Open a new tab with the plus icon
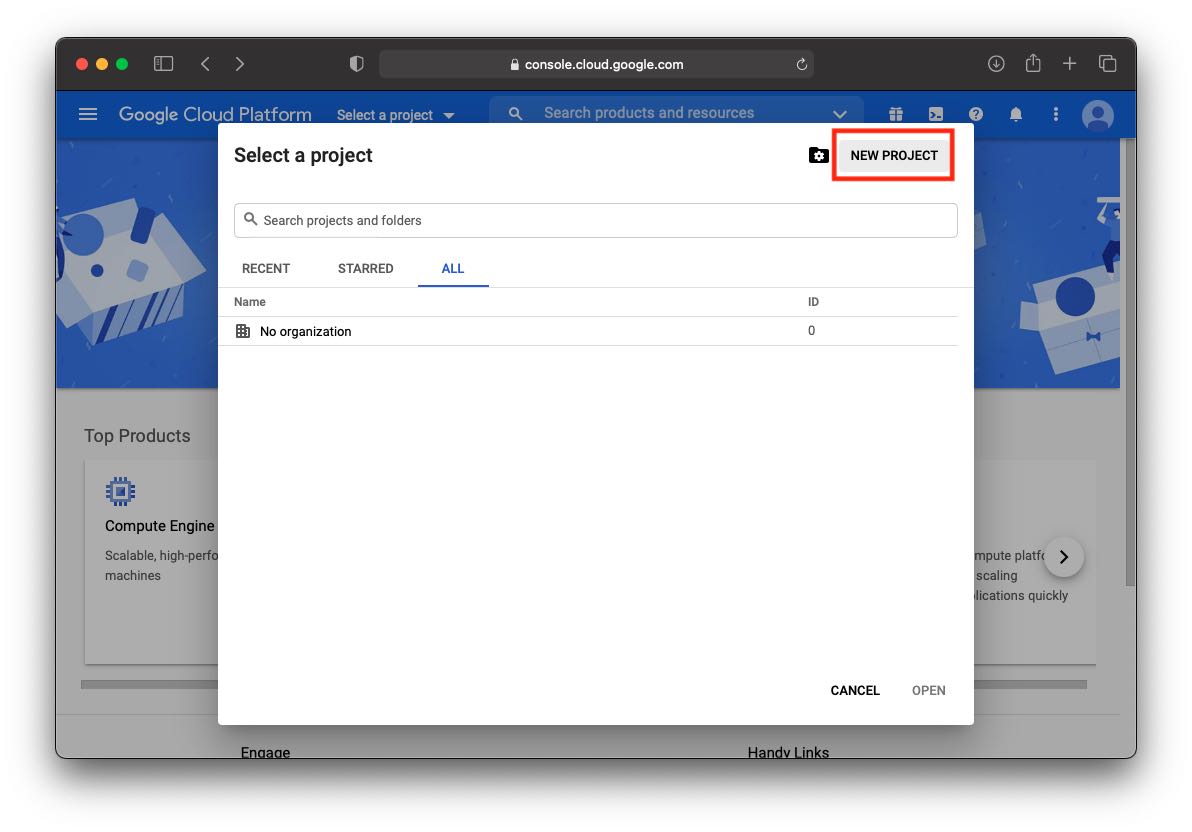Image resolution: width=1192 pixels, height=832 pixels. click(1070, 64)
